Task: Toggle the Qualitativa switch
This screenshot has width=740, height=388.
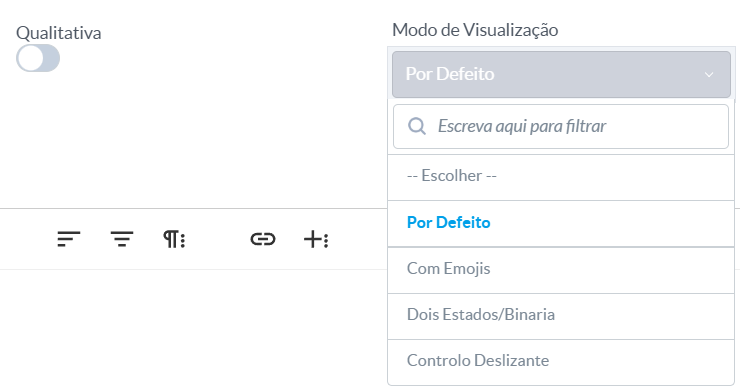Action: pyautogui.click(x=38, y=58)
